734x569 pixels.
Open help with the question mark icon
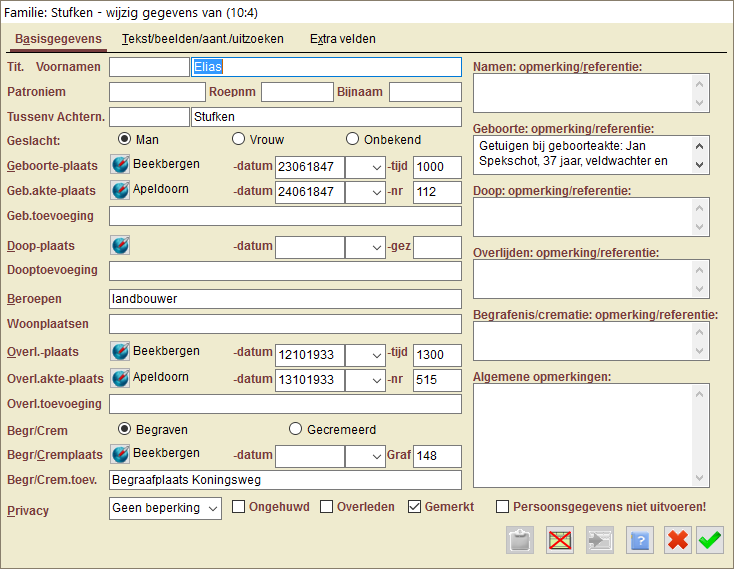(640, 540)
